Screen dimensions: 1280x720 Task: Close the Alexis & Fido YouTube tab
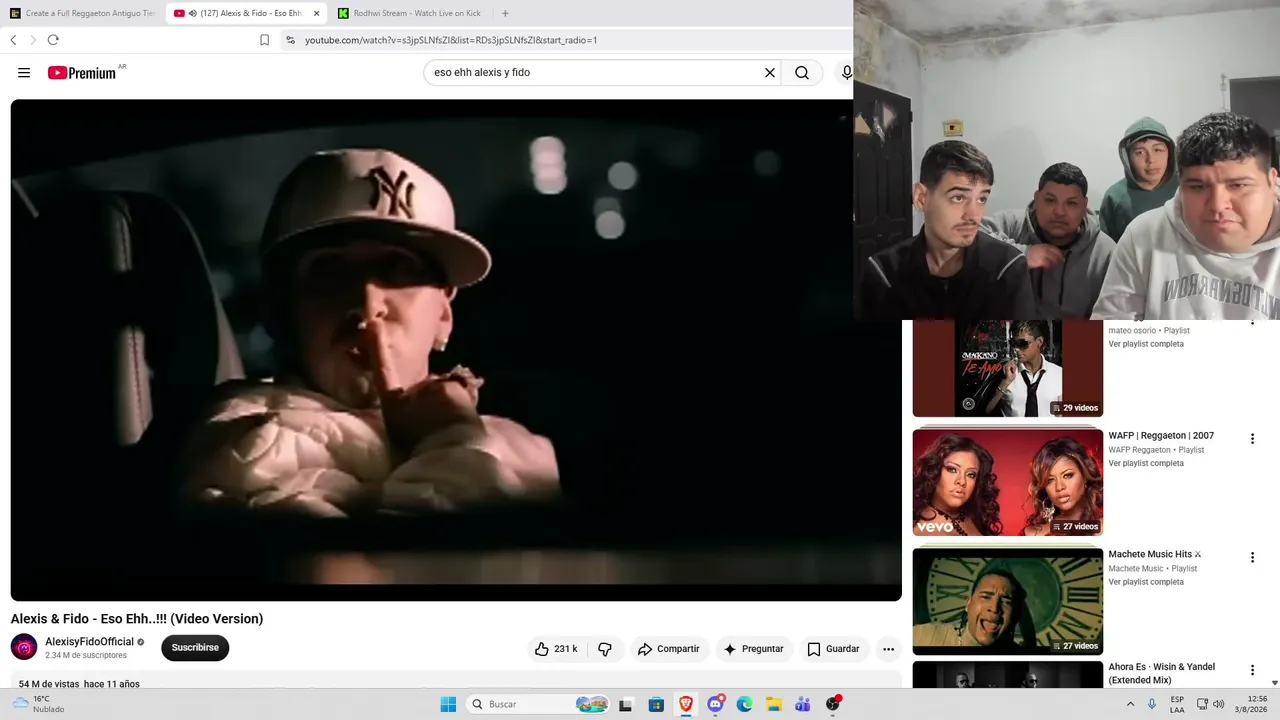click(x=316, y=13)
